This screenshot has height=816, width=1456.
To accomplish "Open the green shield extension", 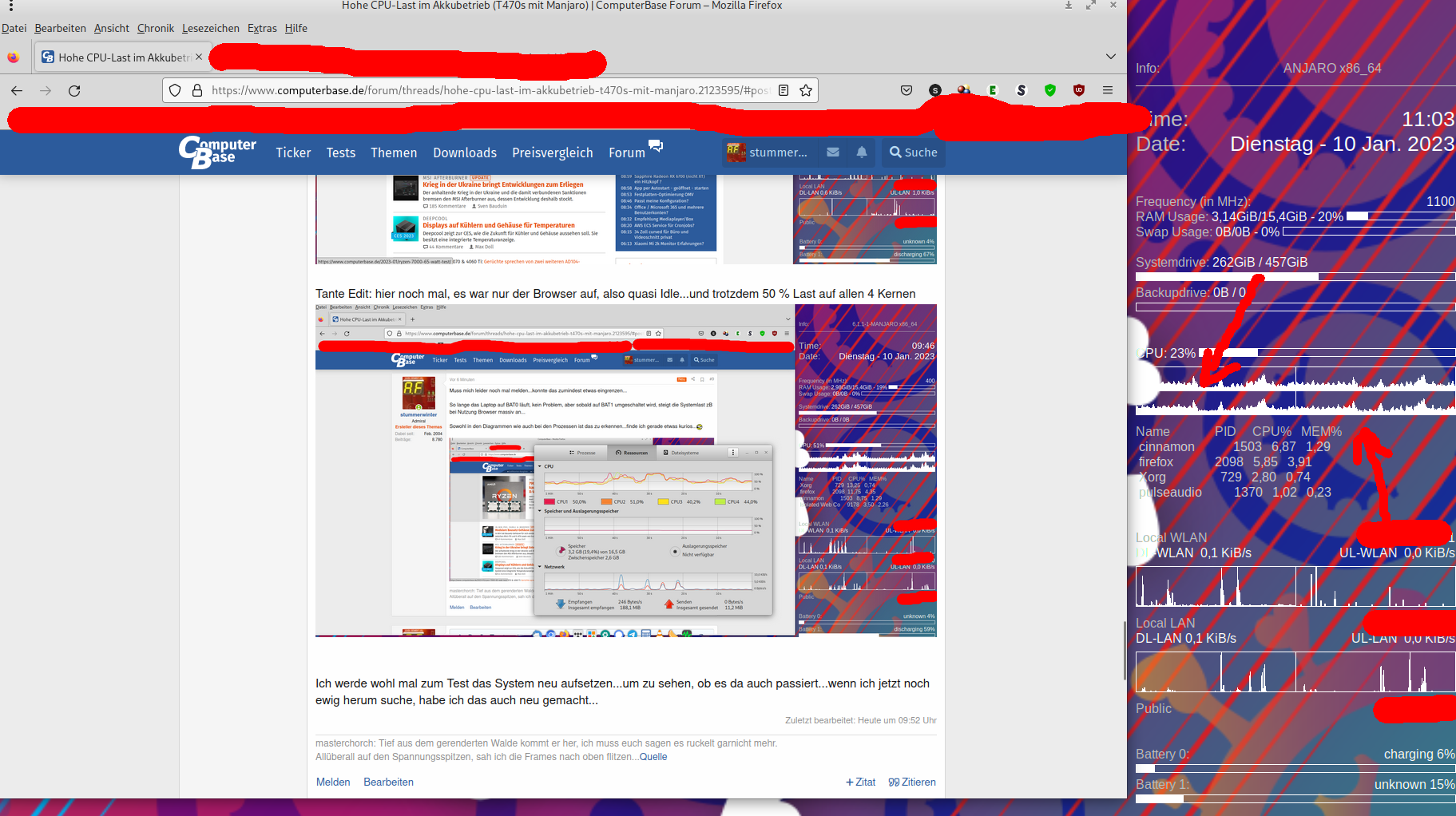I will pyautogui.click(x=1050, y=90).
